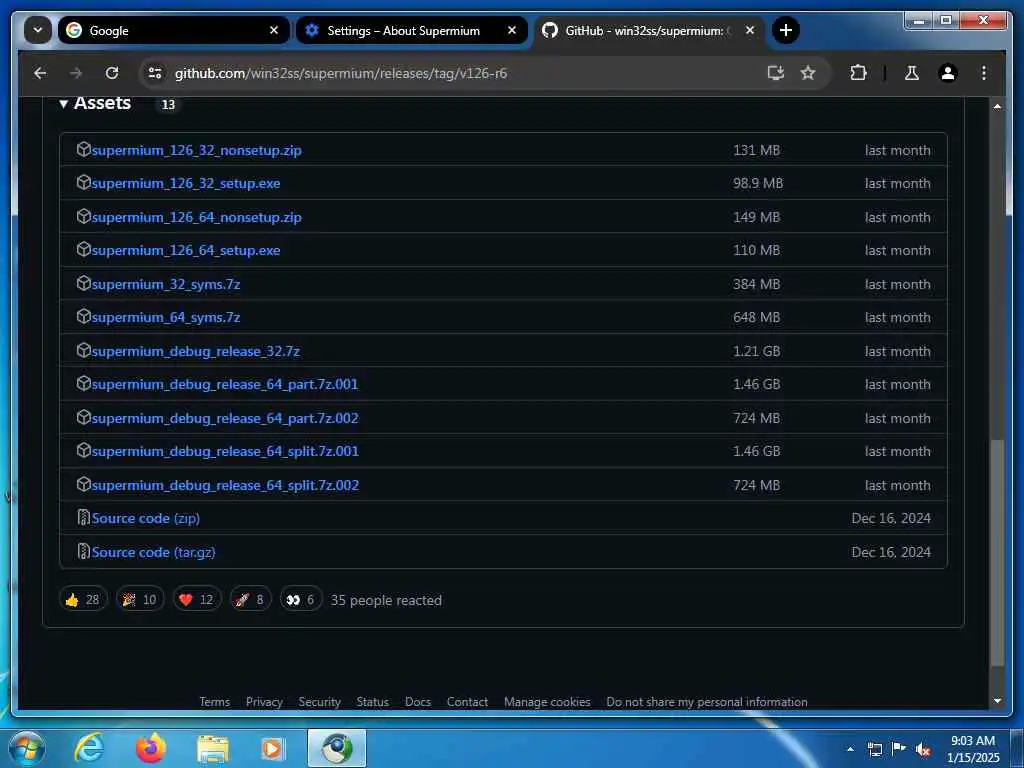
Task: Open the Extensions puzzle icon
Action: coord(858,73)
